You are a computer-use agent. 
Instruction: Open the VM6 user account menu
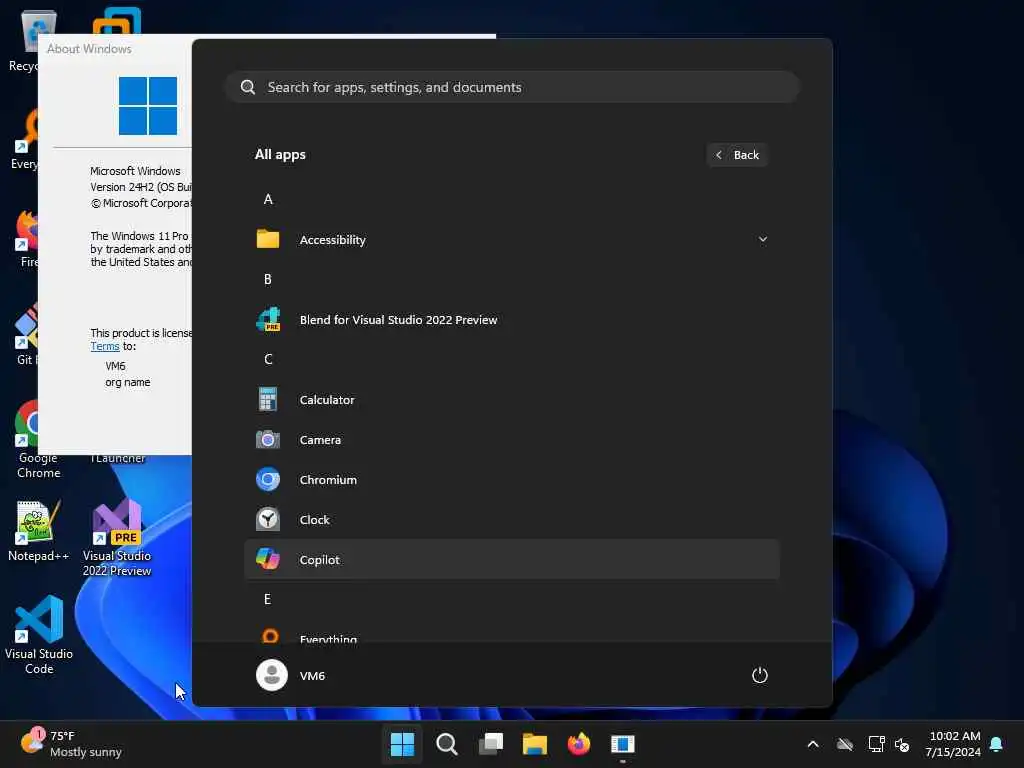pyautogui.click(x=291, y=675)
